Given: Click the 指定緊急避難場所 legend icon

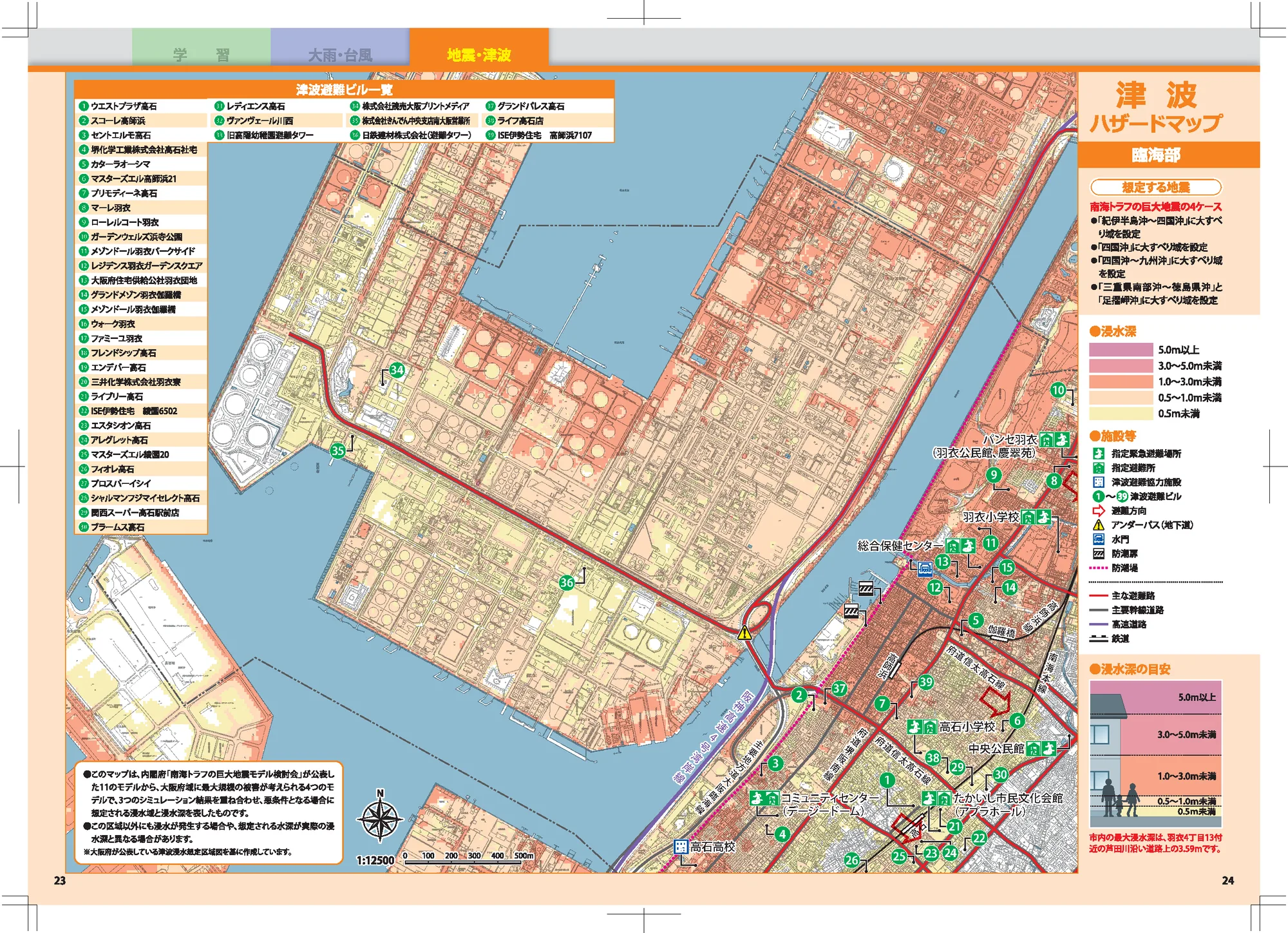Looking at the screenshot, I should (x=1099, y=454).
